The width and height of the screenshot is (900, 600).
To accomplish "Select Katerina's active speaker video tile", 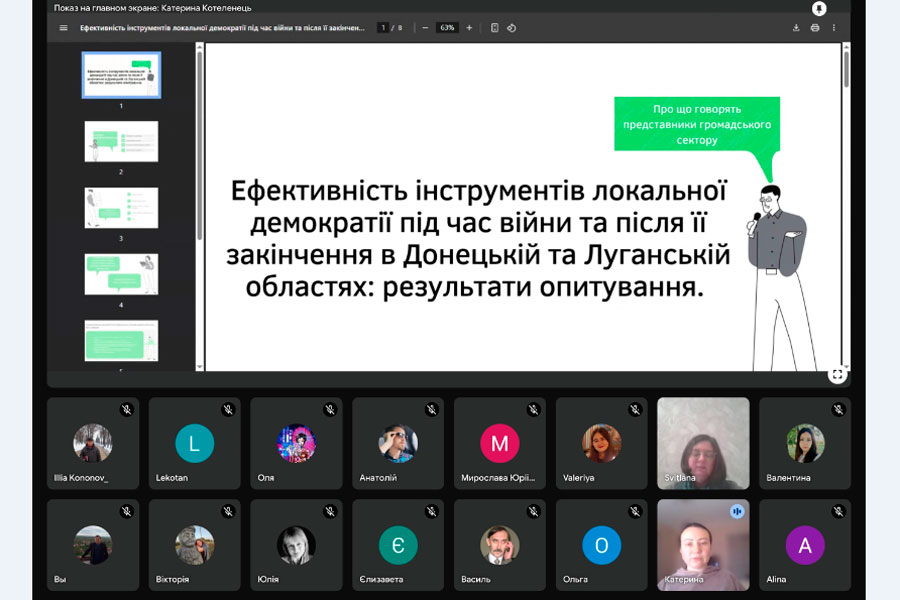I will coord(703,544).
